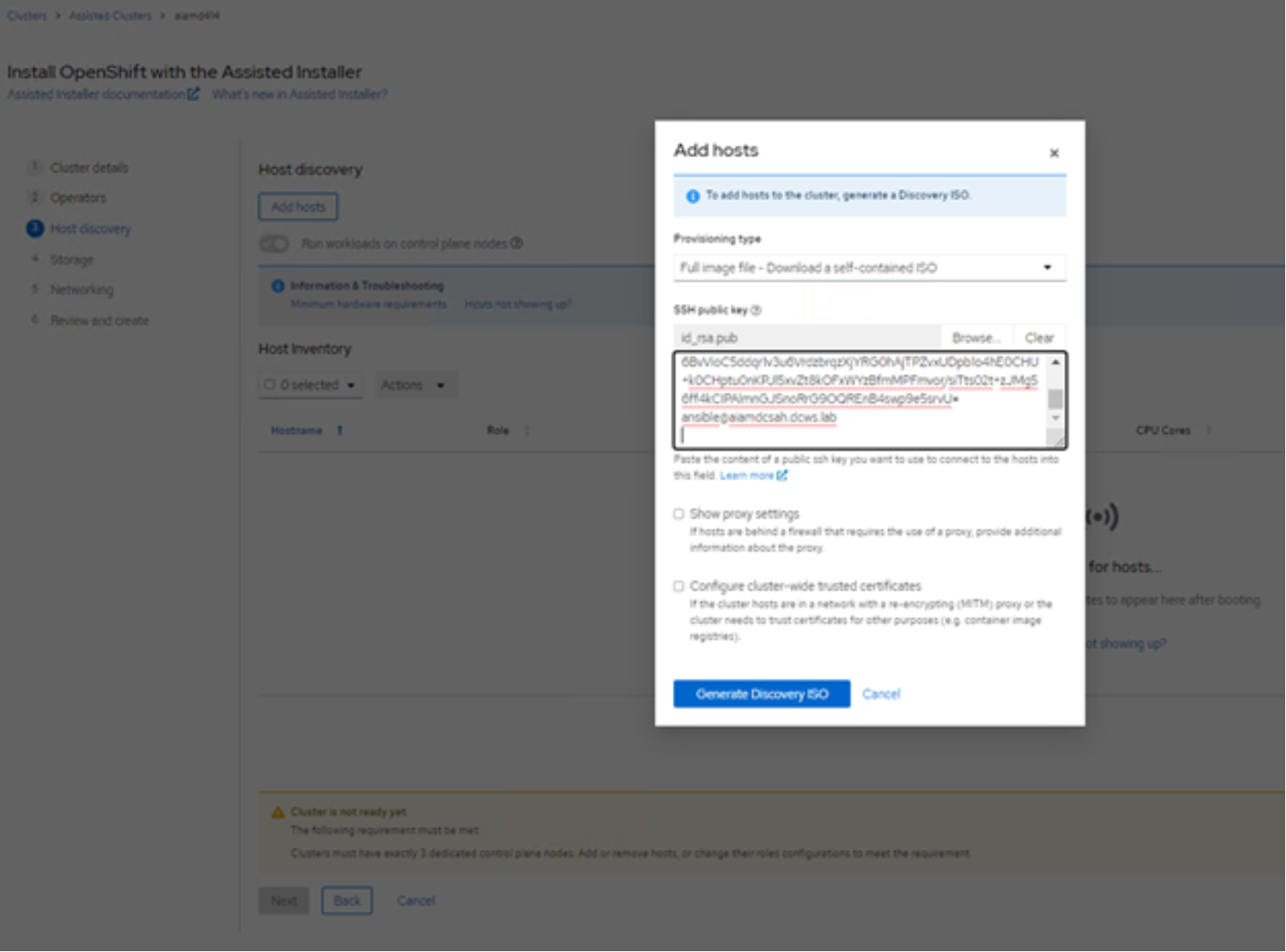This screenshot has width=1286, height=952.
Task: Navigate to Clusters breadcrumb
Action: click(27, 16)
